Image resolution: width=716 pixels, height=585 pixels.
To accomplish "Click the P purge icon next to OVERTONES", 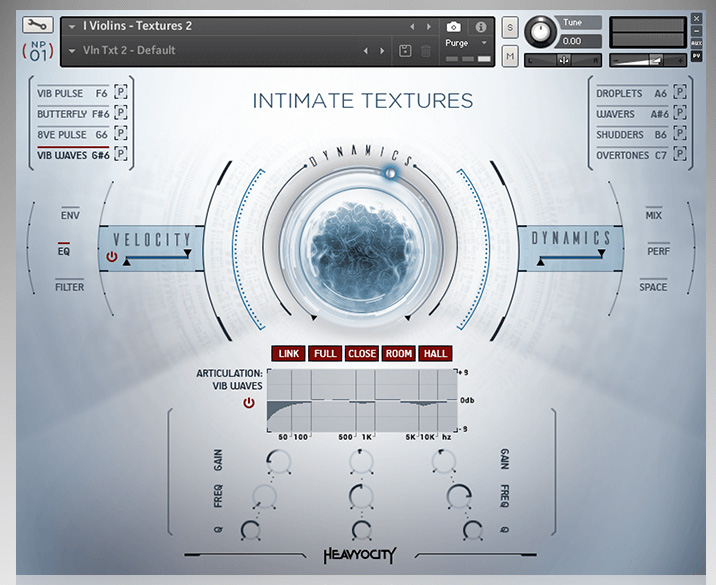I will (680, 154).
